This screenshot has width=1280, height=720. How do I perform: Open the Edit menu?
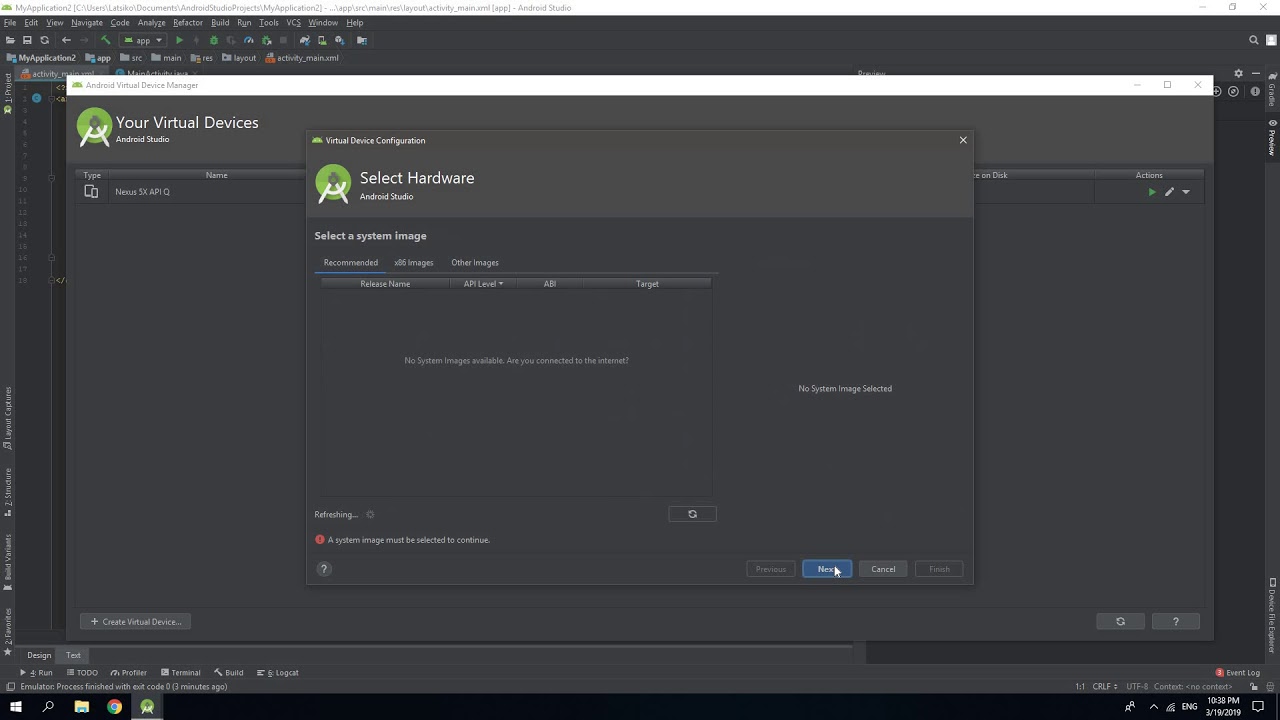[x=31, y=22]
